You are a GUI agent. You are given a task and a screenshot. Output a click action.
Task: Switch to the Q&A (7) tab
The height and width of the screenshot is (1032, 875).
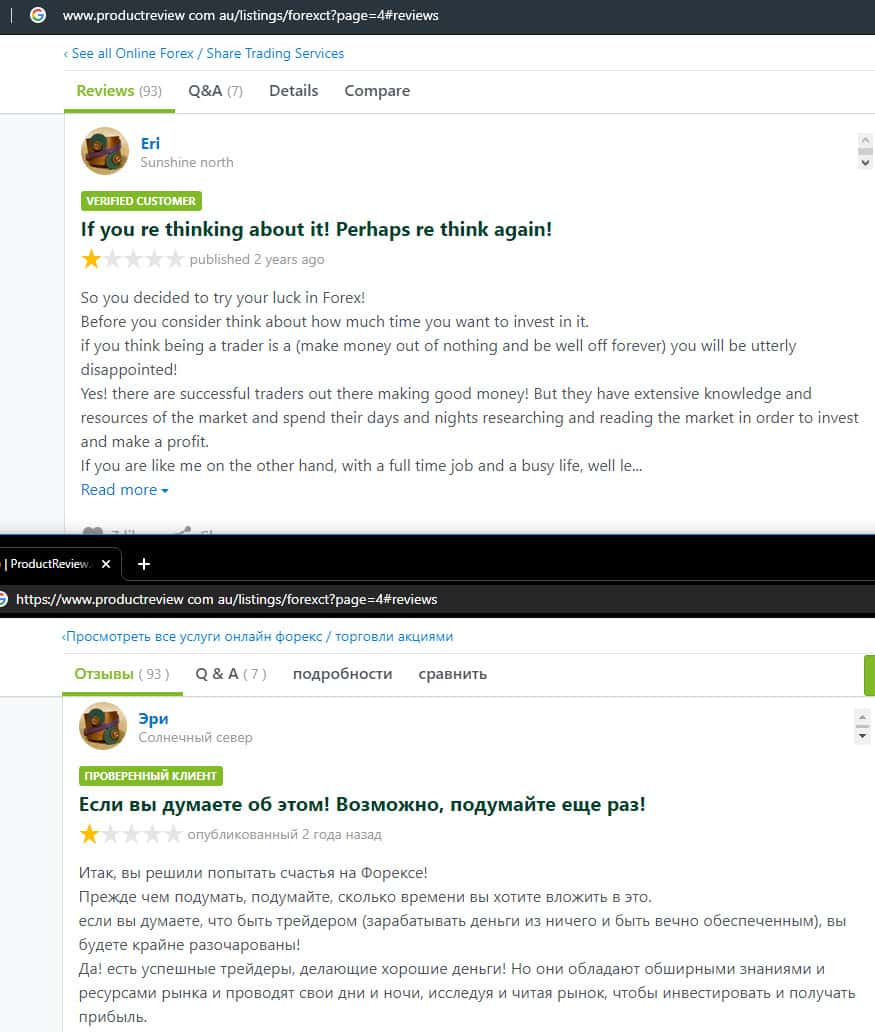coord(215,91)
